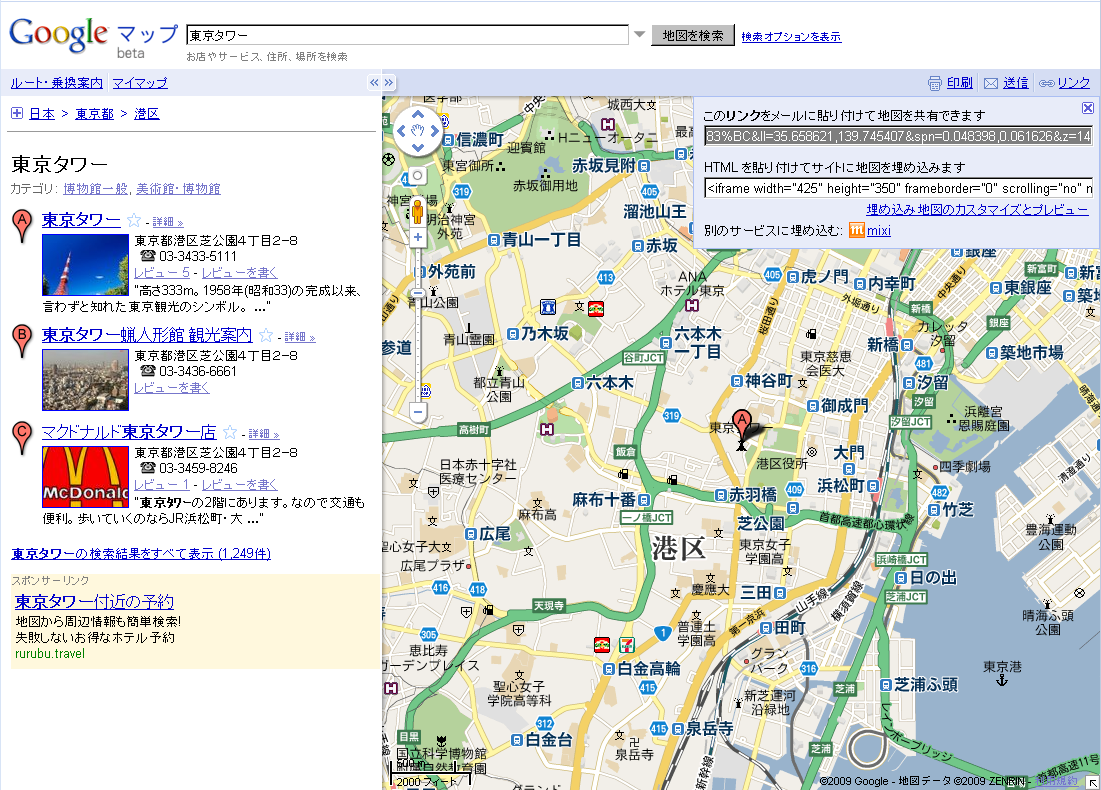This screenshot has width=1101, height=790.
Task: Pan the map up with the arrow control
Action: pos(418,114)
